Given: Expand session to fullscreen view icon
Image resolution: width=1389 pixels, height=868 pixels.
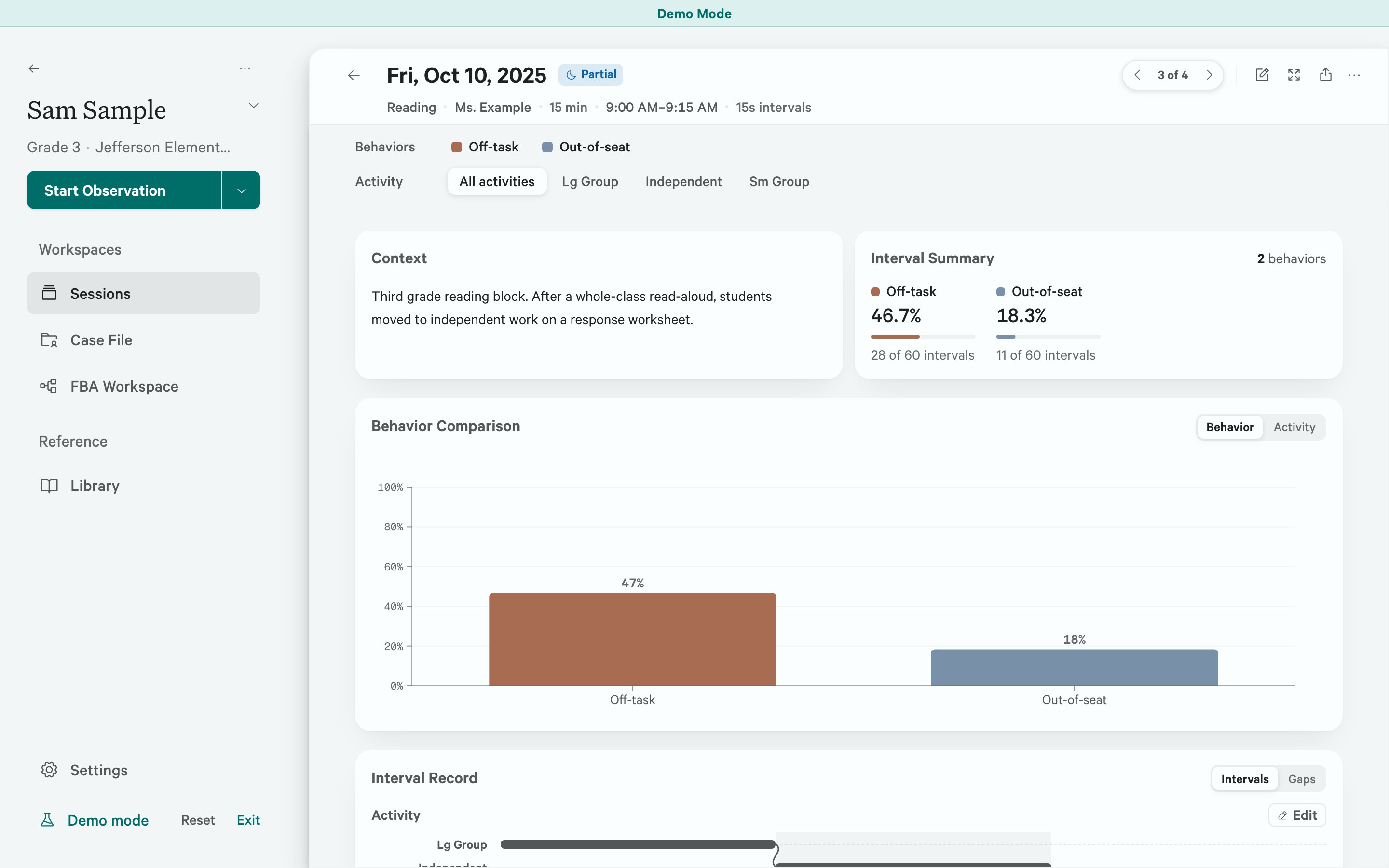Looking at the screenshot, I should (x=1294, y=75).
